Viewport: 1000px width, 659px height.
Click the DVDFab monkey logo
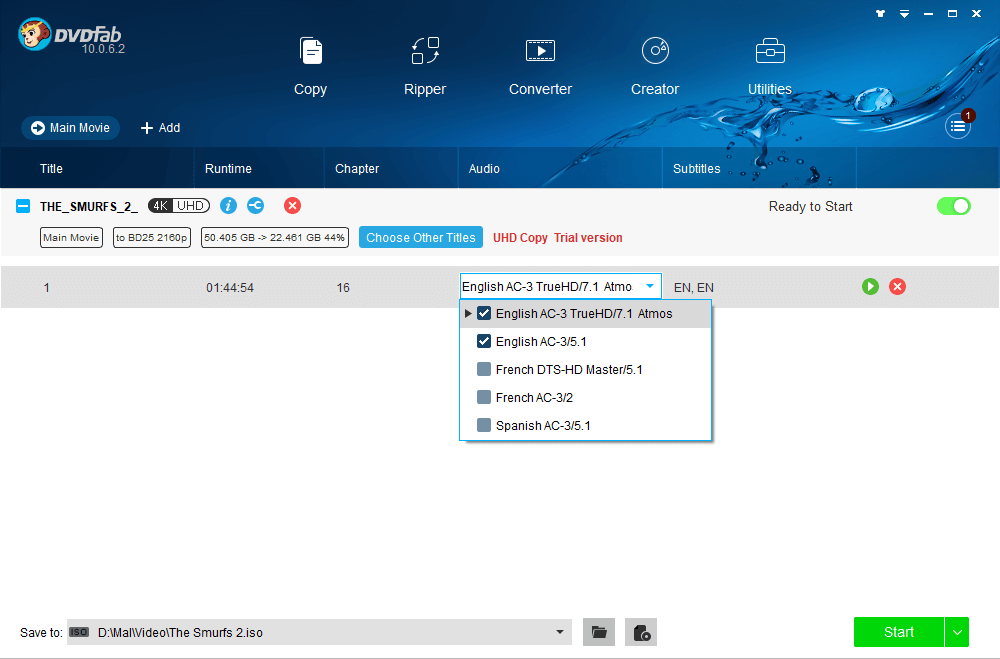pos(34,34)
